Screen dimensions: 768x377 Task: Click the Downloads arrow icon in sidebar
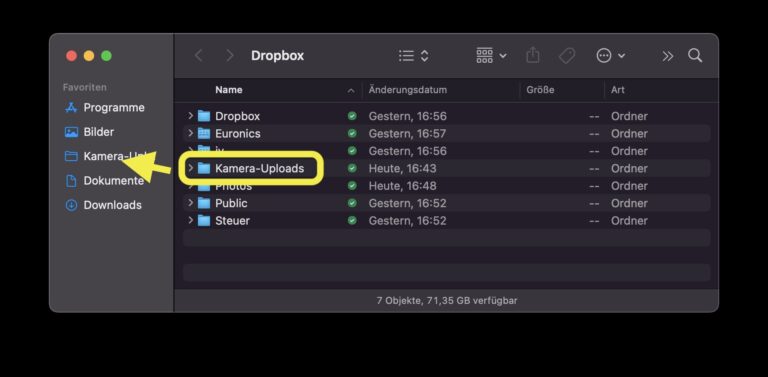pos(72,205)
